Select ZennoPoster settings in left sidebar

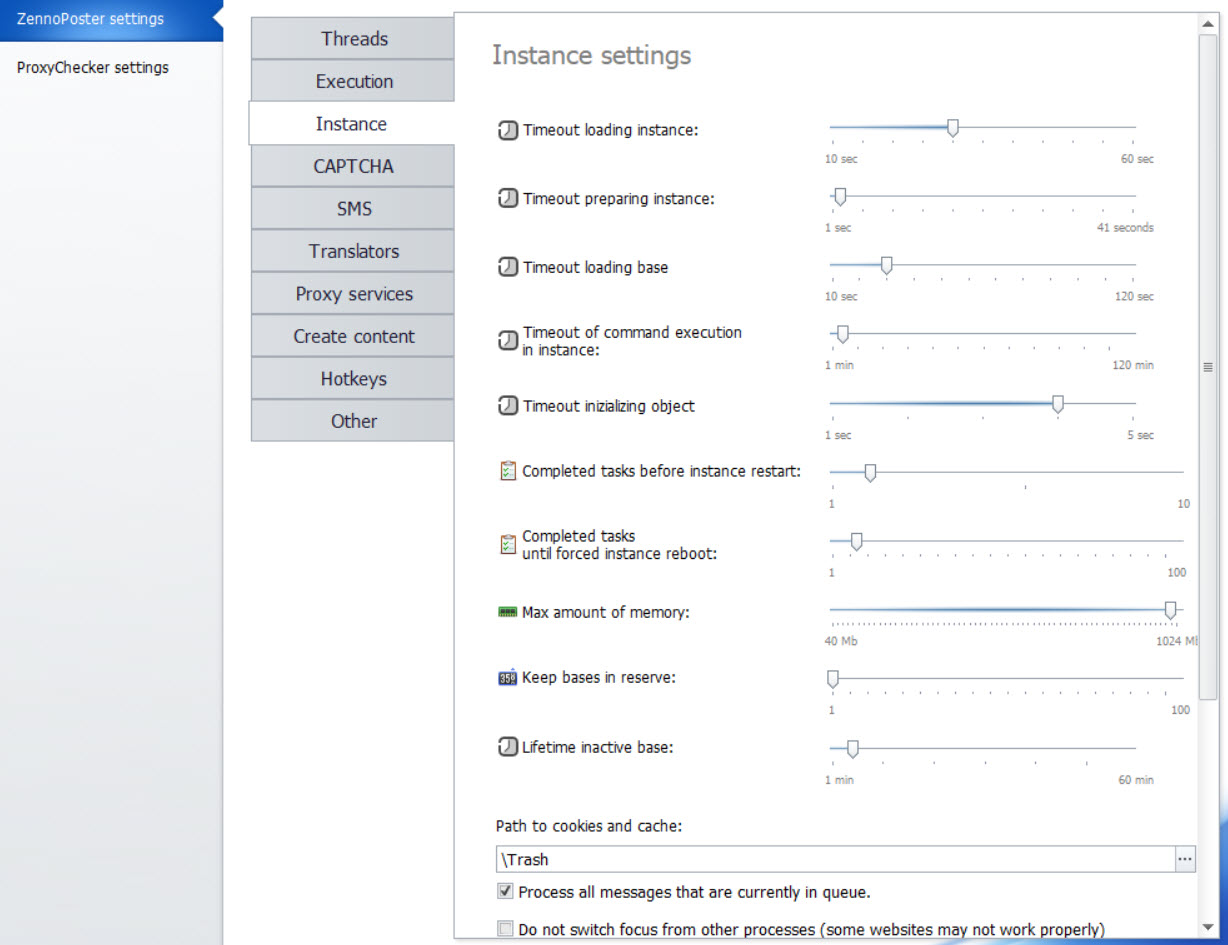click(x=111, y=19)
